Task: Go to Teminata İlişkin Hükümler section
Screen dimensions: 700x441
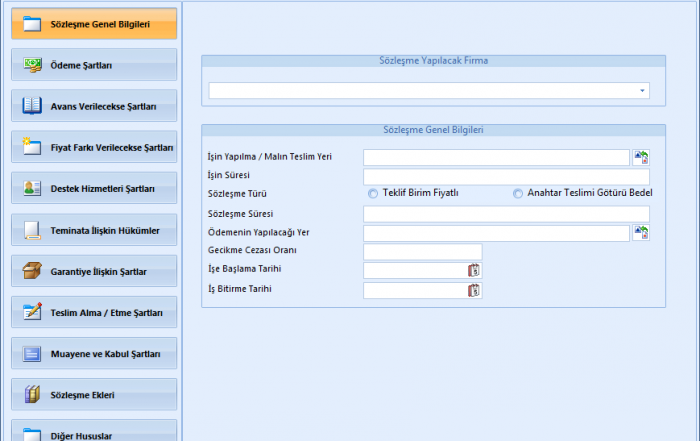Action: point(94,230)
